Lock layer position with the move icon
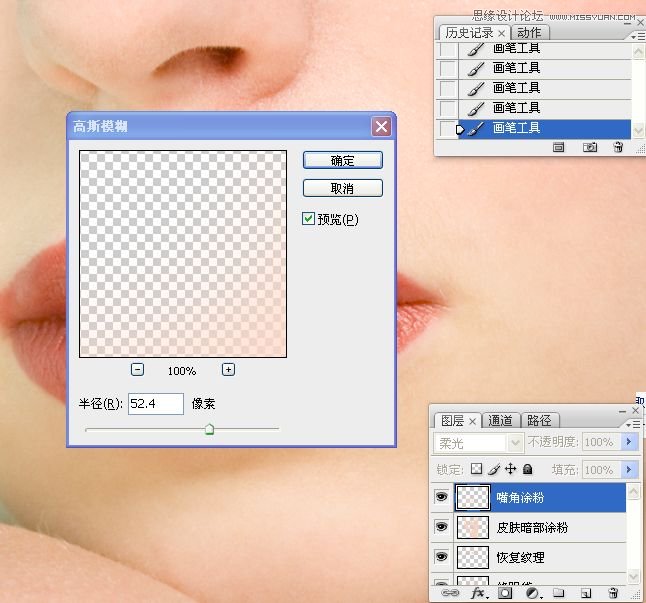The height and width of the screenshot is (603, 646). (510, 469)
